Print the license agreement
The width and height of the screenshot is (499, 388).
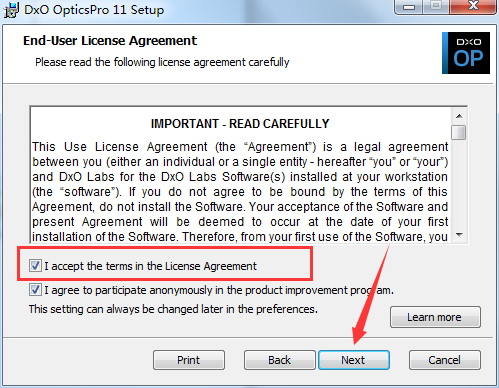point(189,360)
